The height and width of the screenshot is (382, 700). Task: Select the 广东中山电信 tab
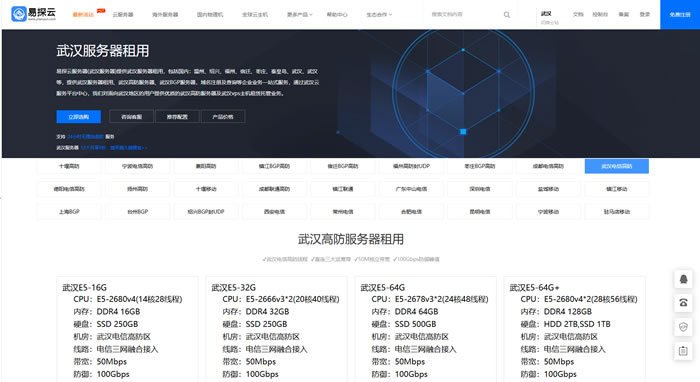[412, 189]
